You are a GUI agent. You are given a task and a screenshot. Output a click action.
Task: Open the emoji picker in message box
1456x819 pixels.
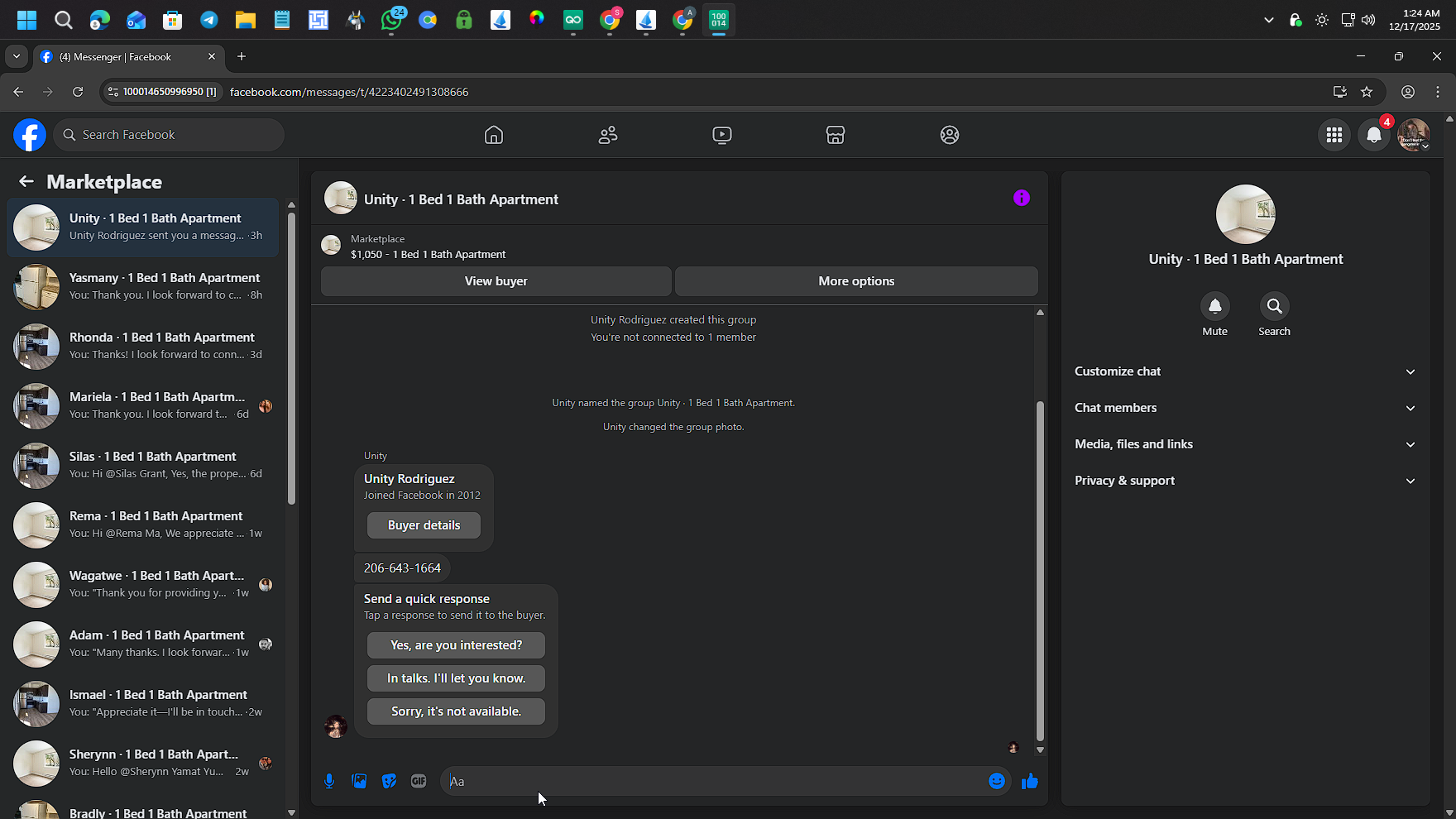(x=997, y=781)
